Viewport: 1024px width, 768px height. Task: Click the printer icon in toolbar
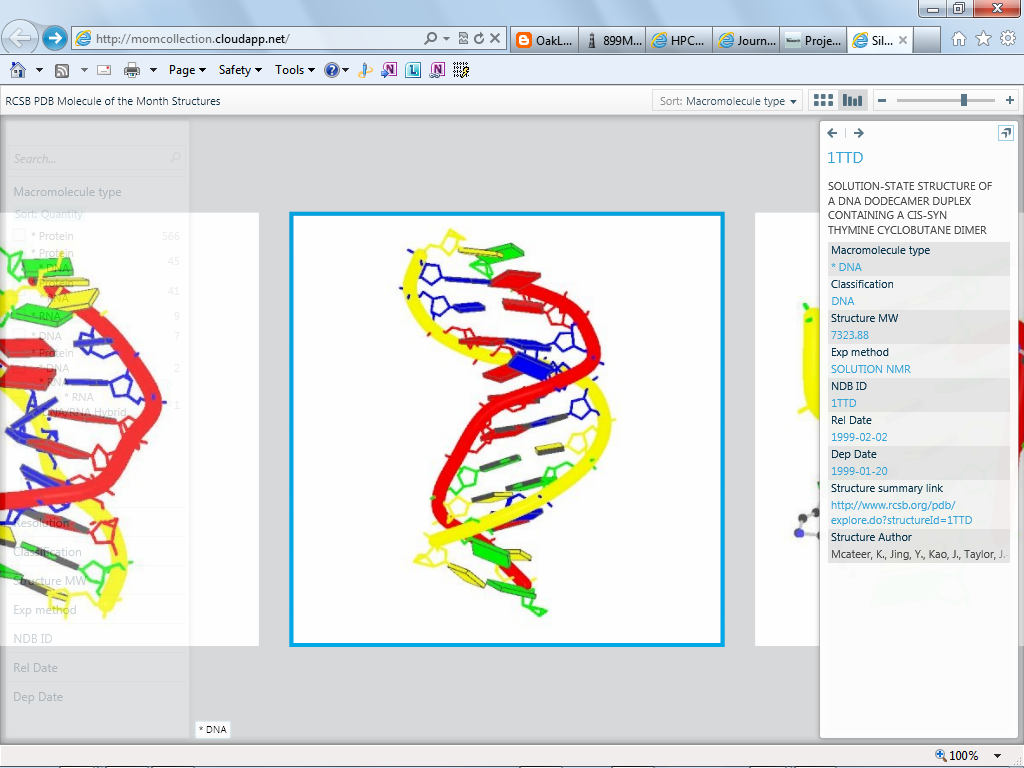132,70
